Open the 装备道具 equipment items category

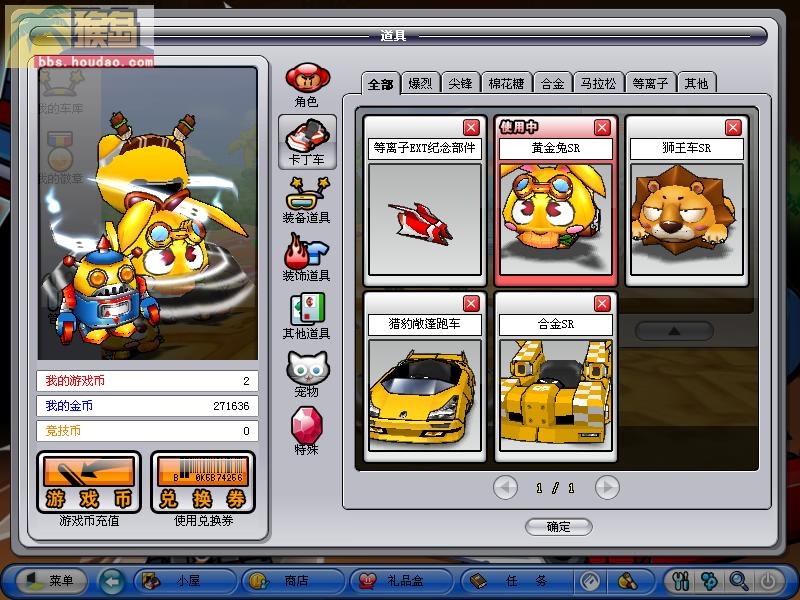[307, 201]
